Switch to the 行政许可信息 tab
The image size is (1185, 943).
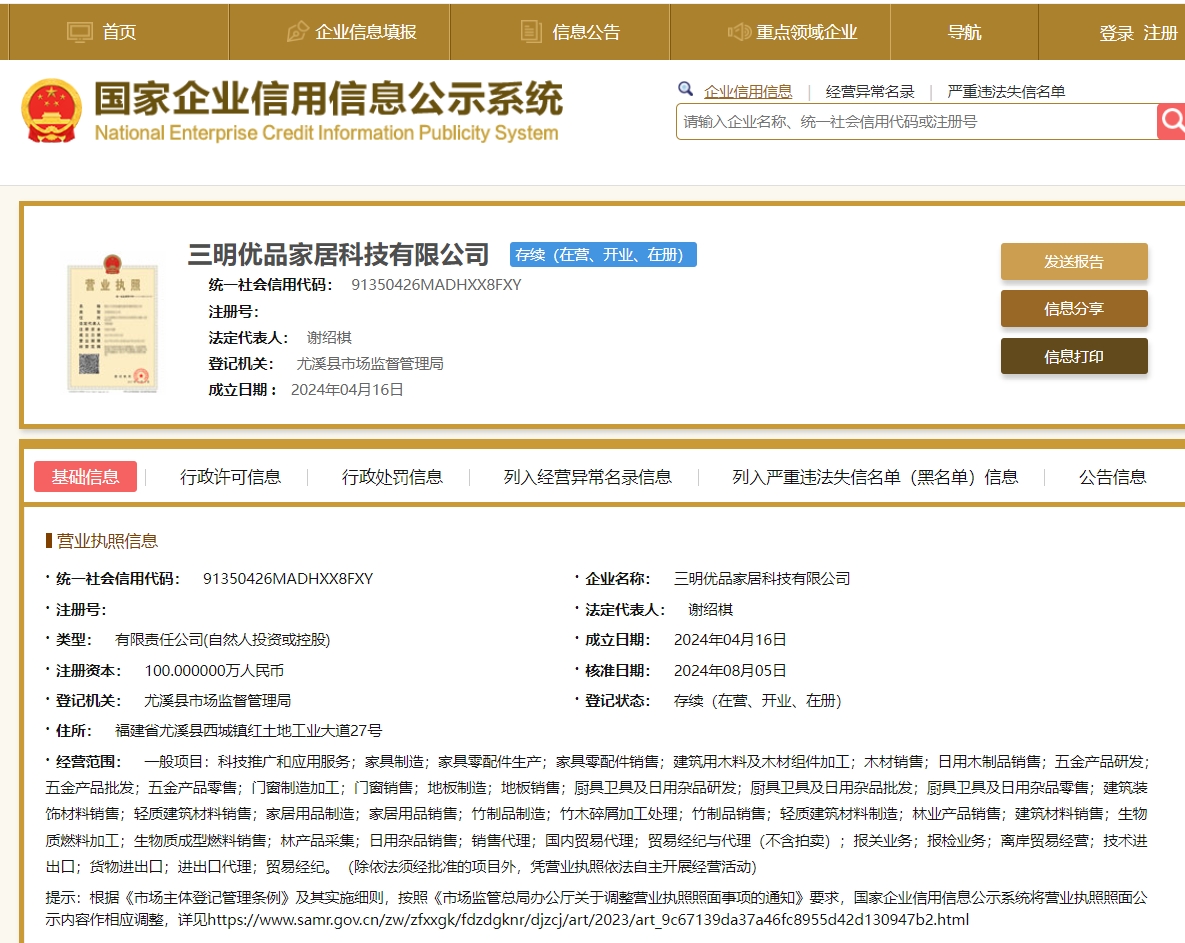click(x=231, y=477)
